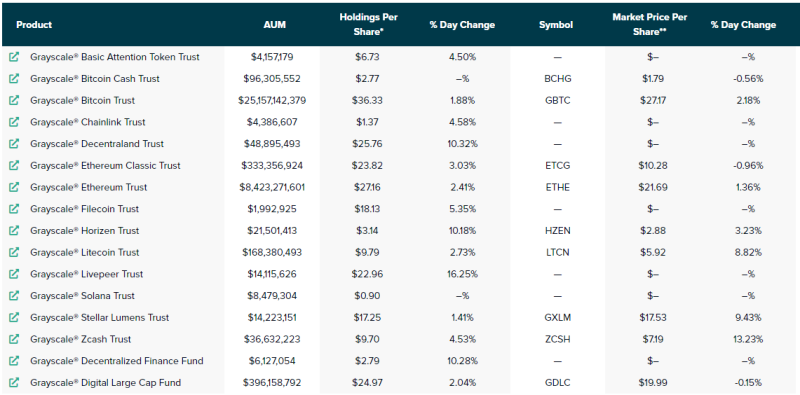Click external link icon next to Solana Trust
Screen dimensions: 800x395
pyautogui.click(x=14, y=295)
